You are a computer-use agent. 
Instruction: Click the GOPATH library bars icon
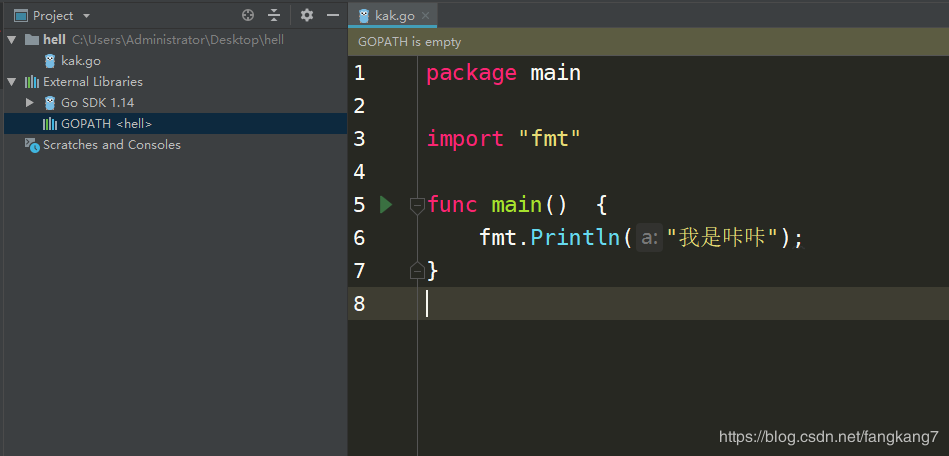(x=50, y=124)
